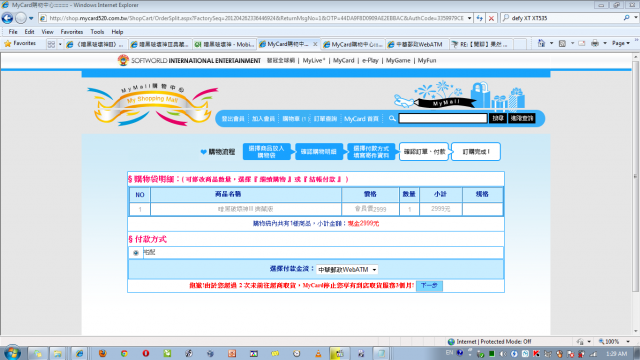The image size is (640, 360).
Task: Open the MyLive link in top bar
Action: [314, 60]
